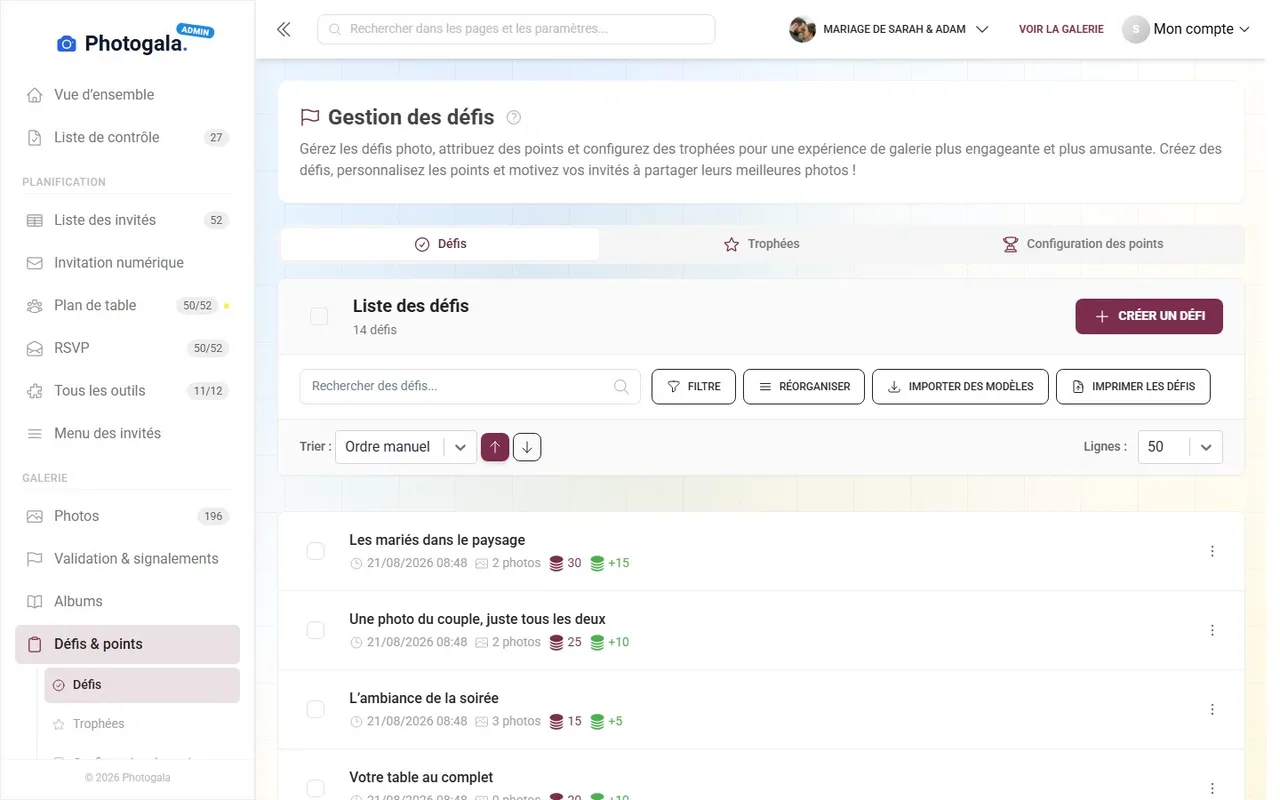1280x800 pixels.
Task: Click the Mon compte avatar
Action: pyautogui.click(x=1135, y=29)
